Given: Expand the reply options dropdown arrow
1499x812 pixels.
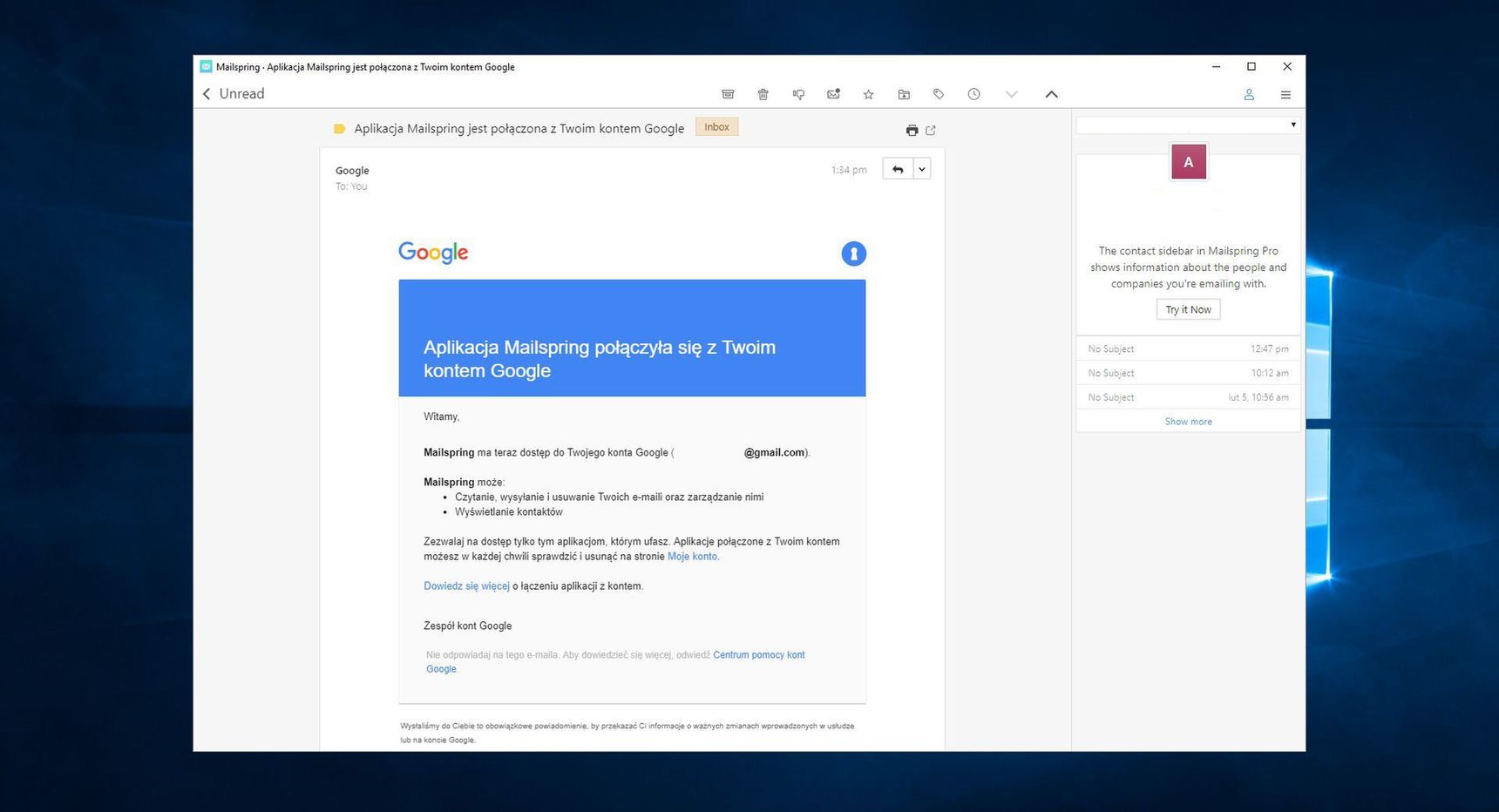Looking at the screenshot, I should 922,169.
